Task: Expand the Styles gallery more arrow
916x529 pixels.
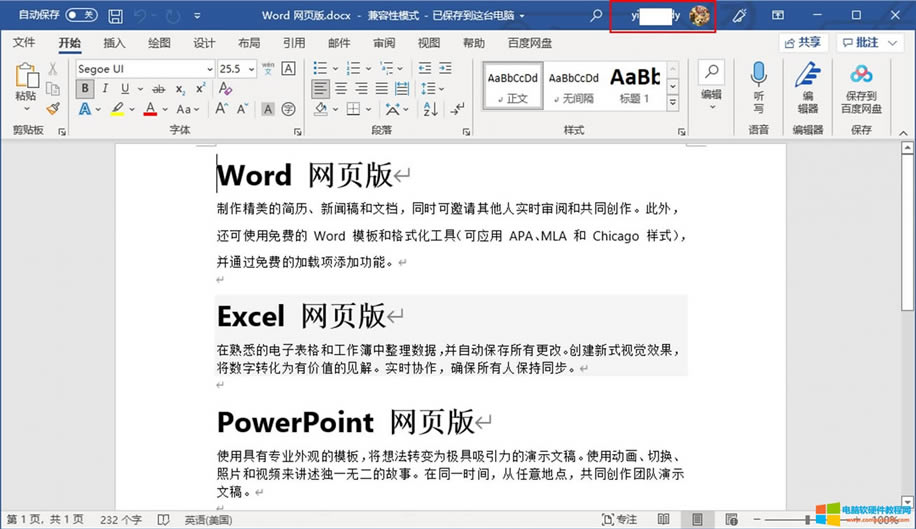Action: coord(673,102)
